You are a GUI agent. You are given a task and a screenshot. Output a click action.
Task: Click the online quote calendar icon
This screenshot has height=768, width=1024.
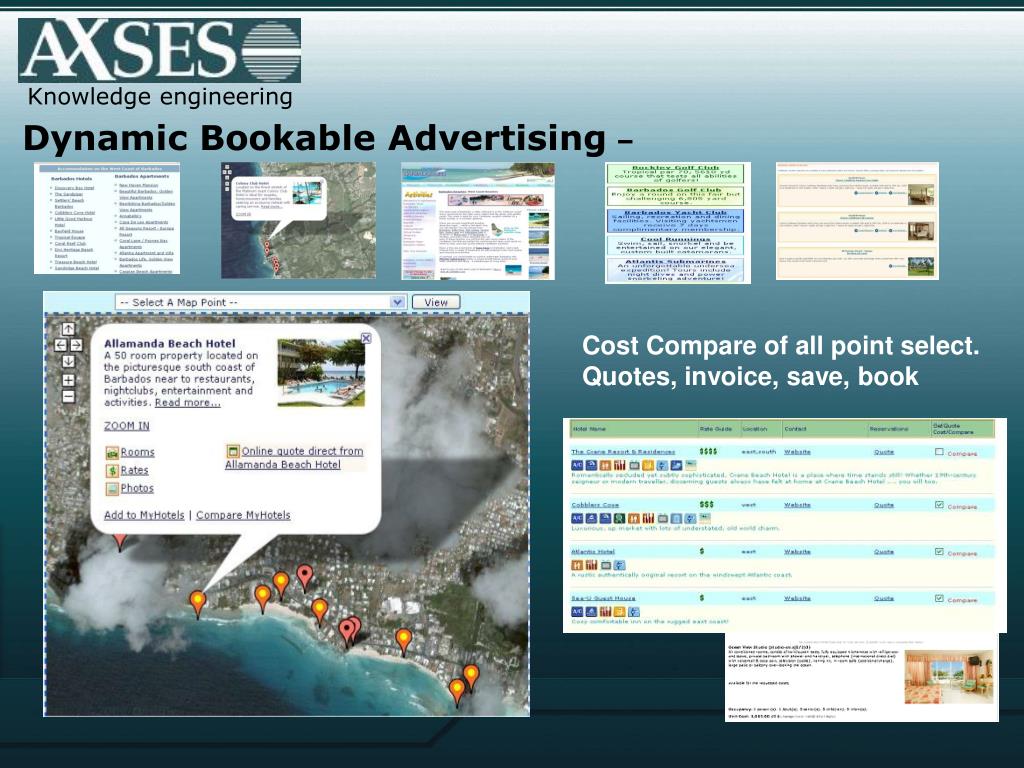click(x=232, y=451)
